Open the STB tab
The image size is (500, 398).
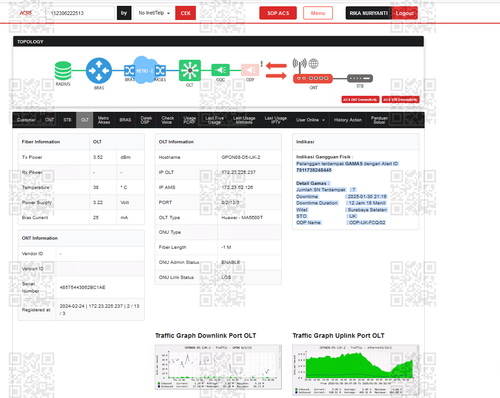(67, 120)
